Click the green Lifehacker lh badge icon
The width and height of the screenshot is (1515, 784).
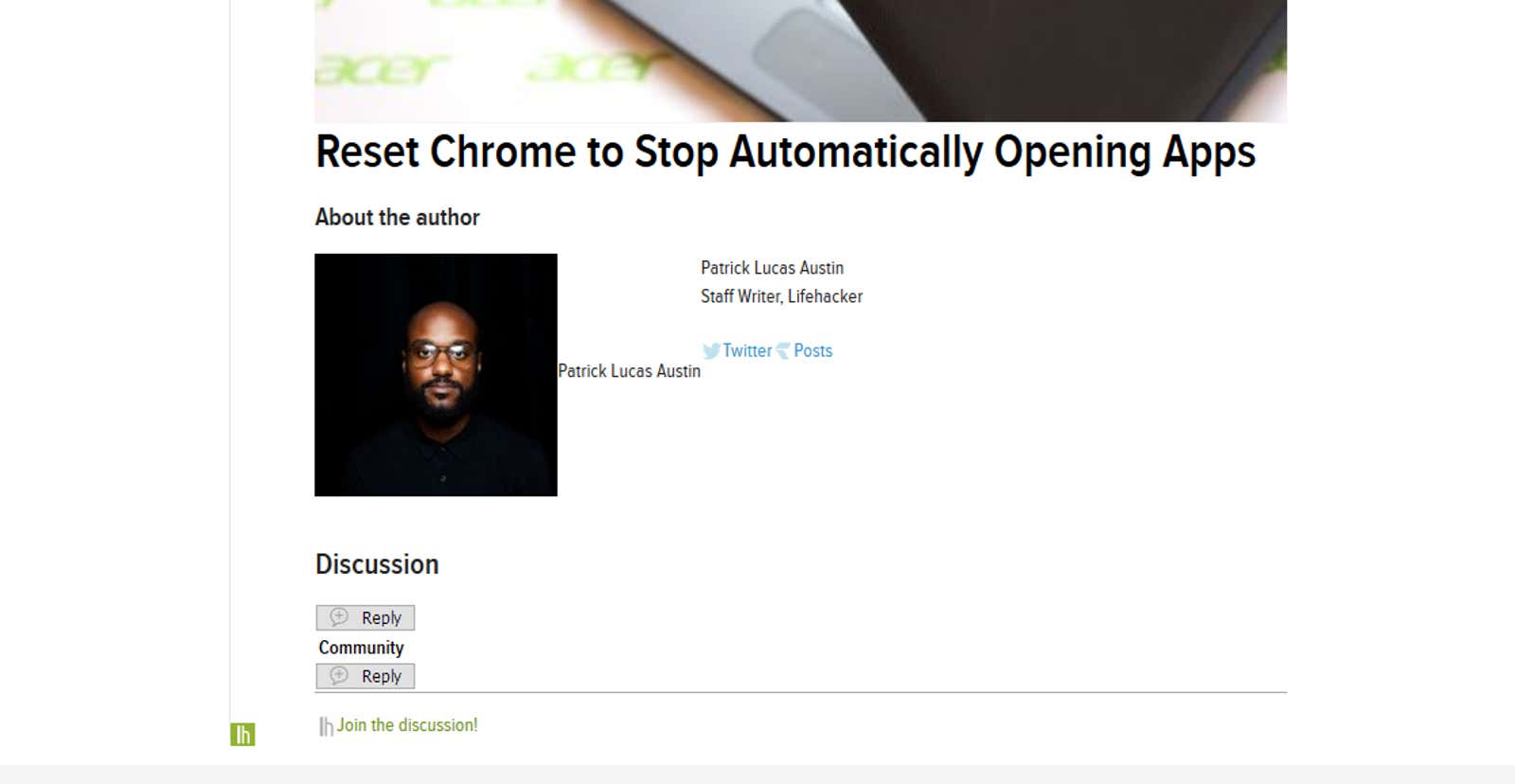pos(242,734)
